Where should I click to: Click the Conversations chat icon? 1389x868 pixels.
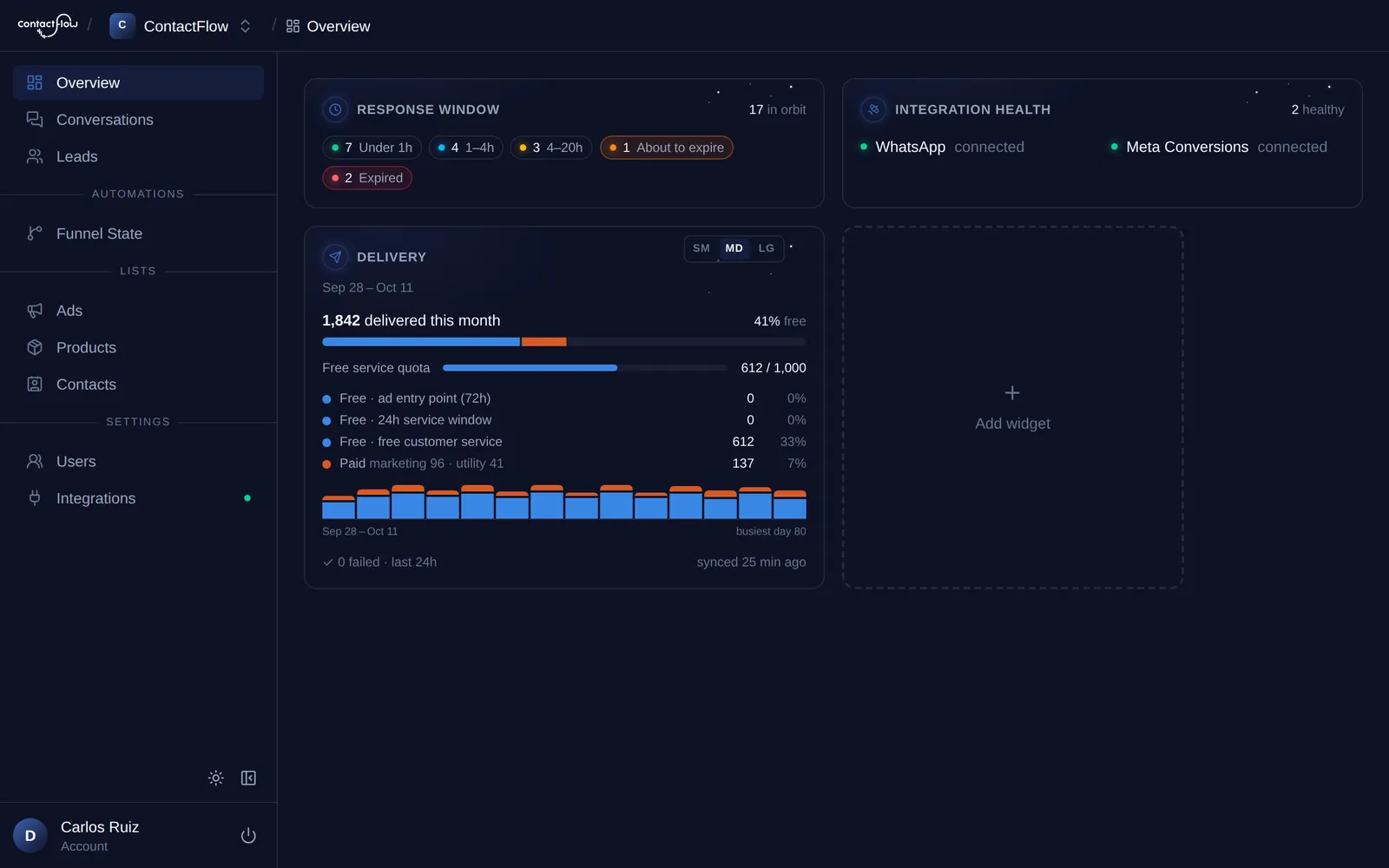coord(35,120)
